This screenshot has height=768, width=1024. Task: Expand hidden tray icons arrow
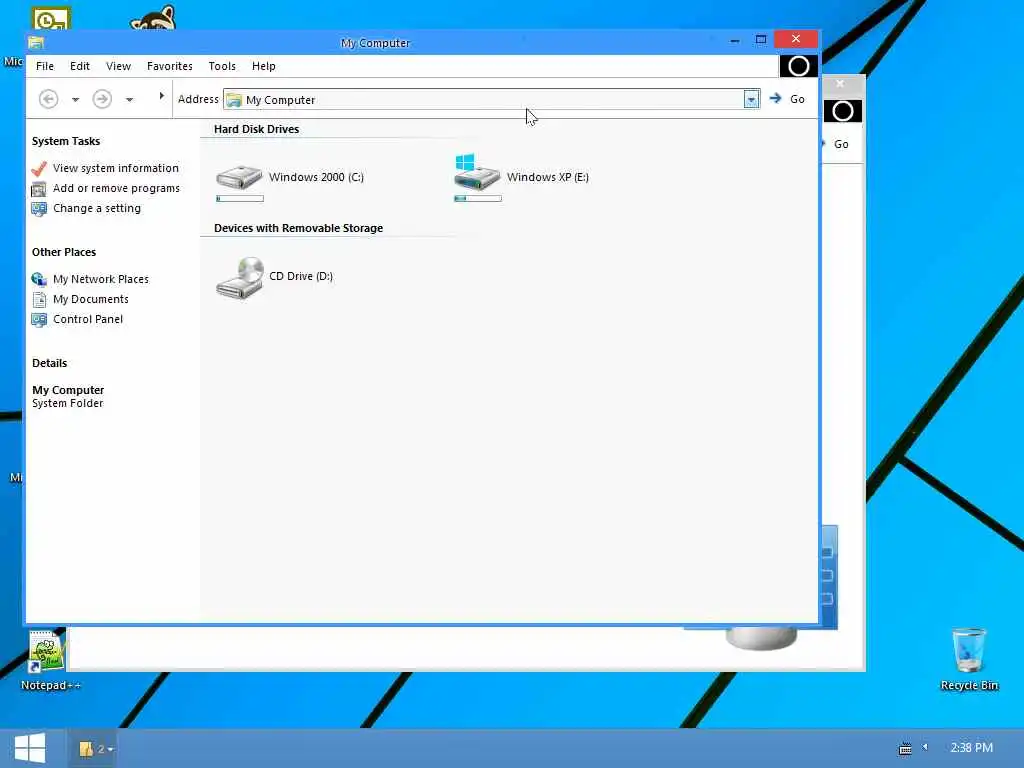coord(925,746)
